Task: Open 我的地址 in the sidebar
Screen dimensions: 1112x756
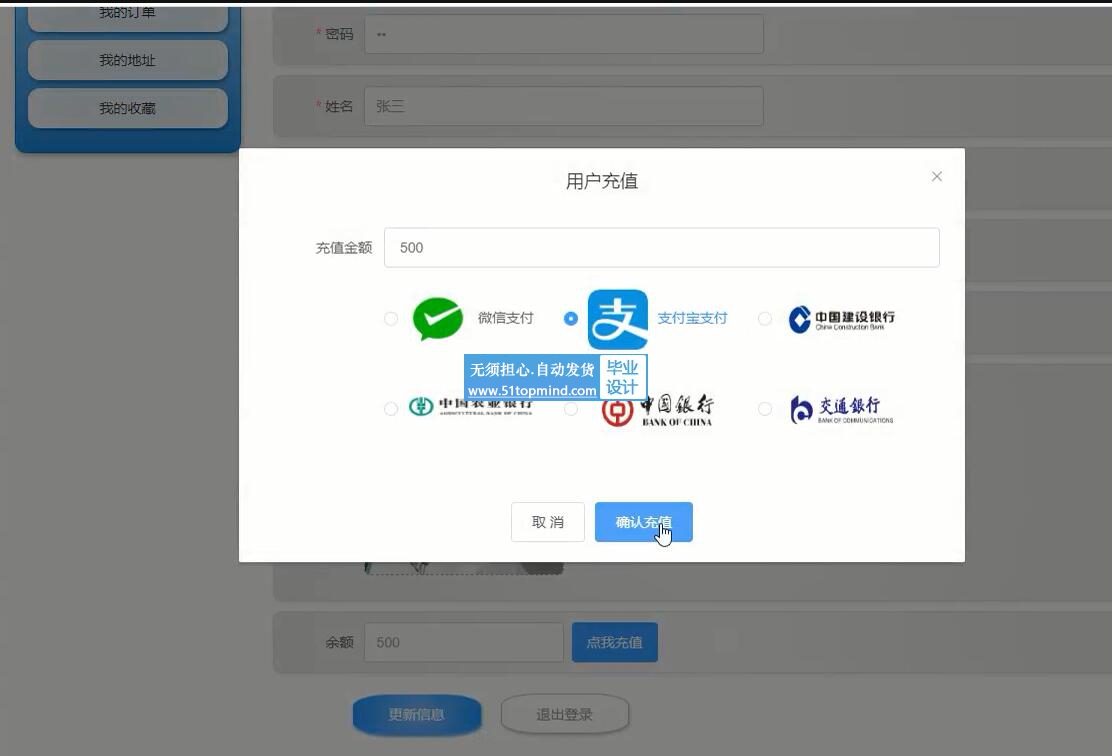Action: 128,60
